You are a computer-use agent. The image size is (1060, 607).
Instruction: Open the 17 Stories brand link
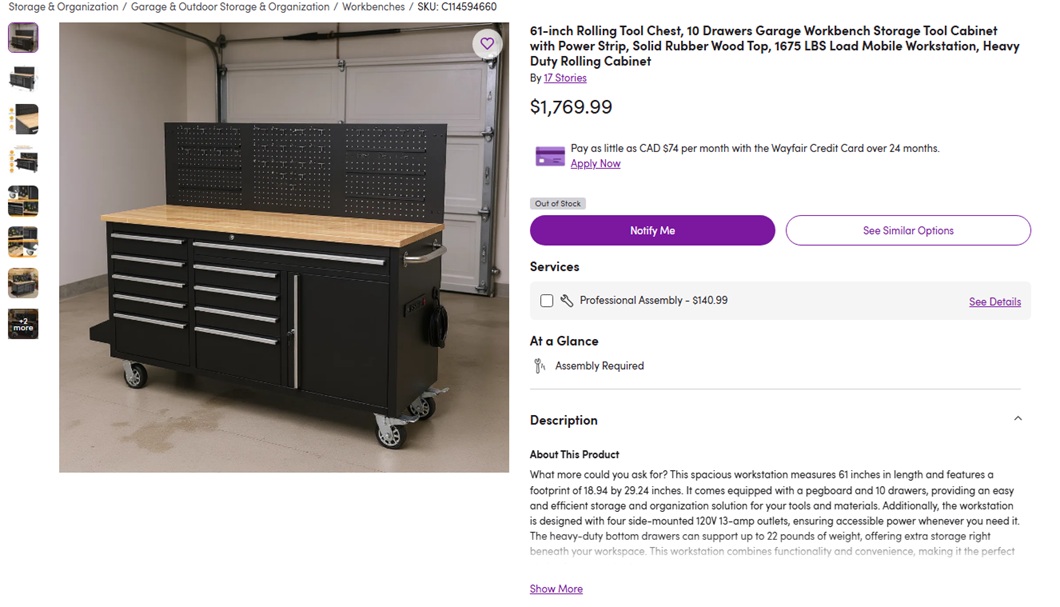(x=565, y=78)
